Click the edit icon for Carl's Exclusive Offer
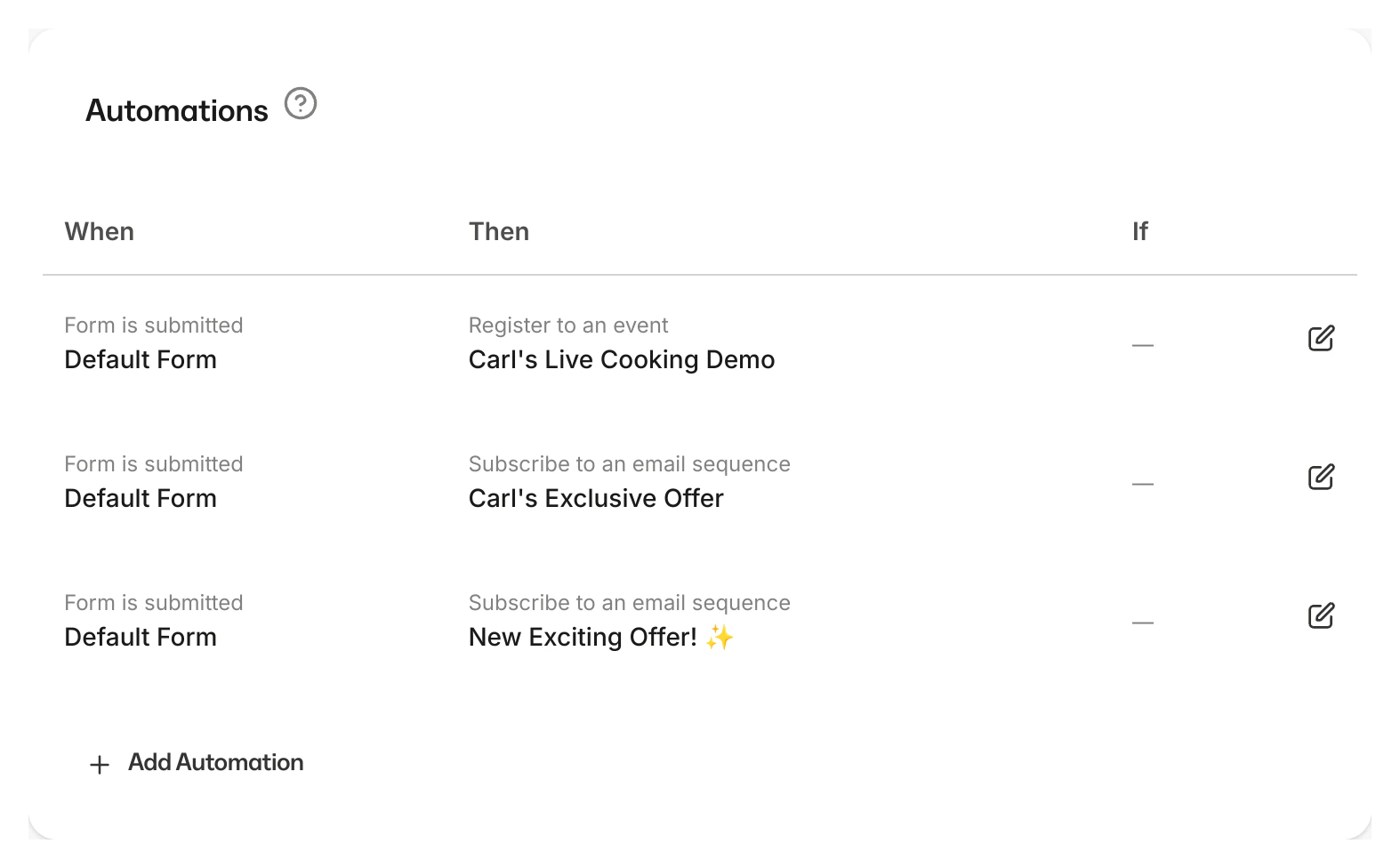Screen dimensions: 1400x868 pyautogui.click(x=1323, y=478)
